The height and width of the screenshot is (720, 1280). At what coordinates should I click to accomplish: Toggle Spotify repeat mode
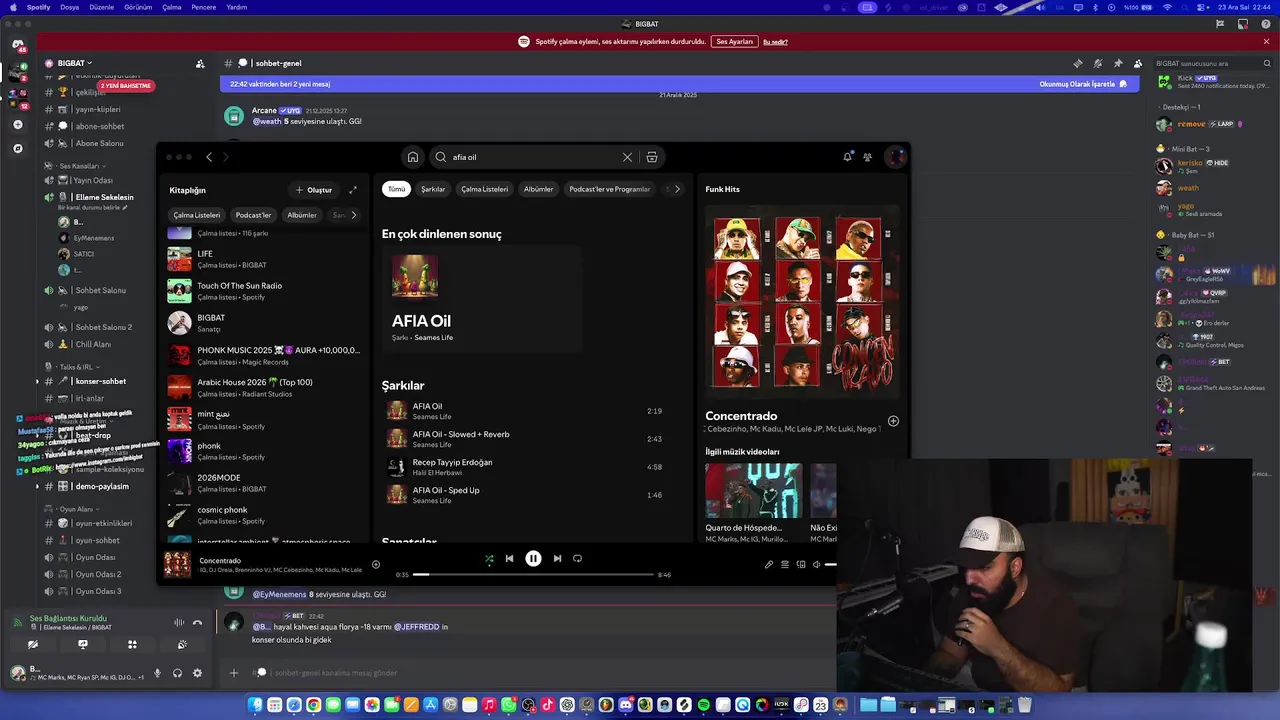(x=577, y=559)
